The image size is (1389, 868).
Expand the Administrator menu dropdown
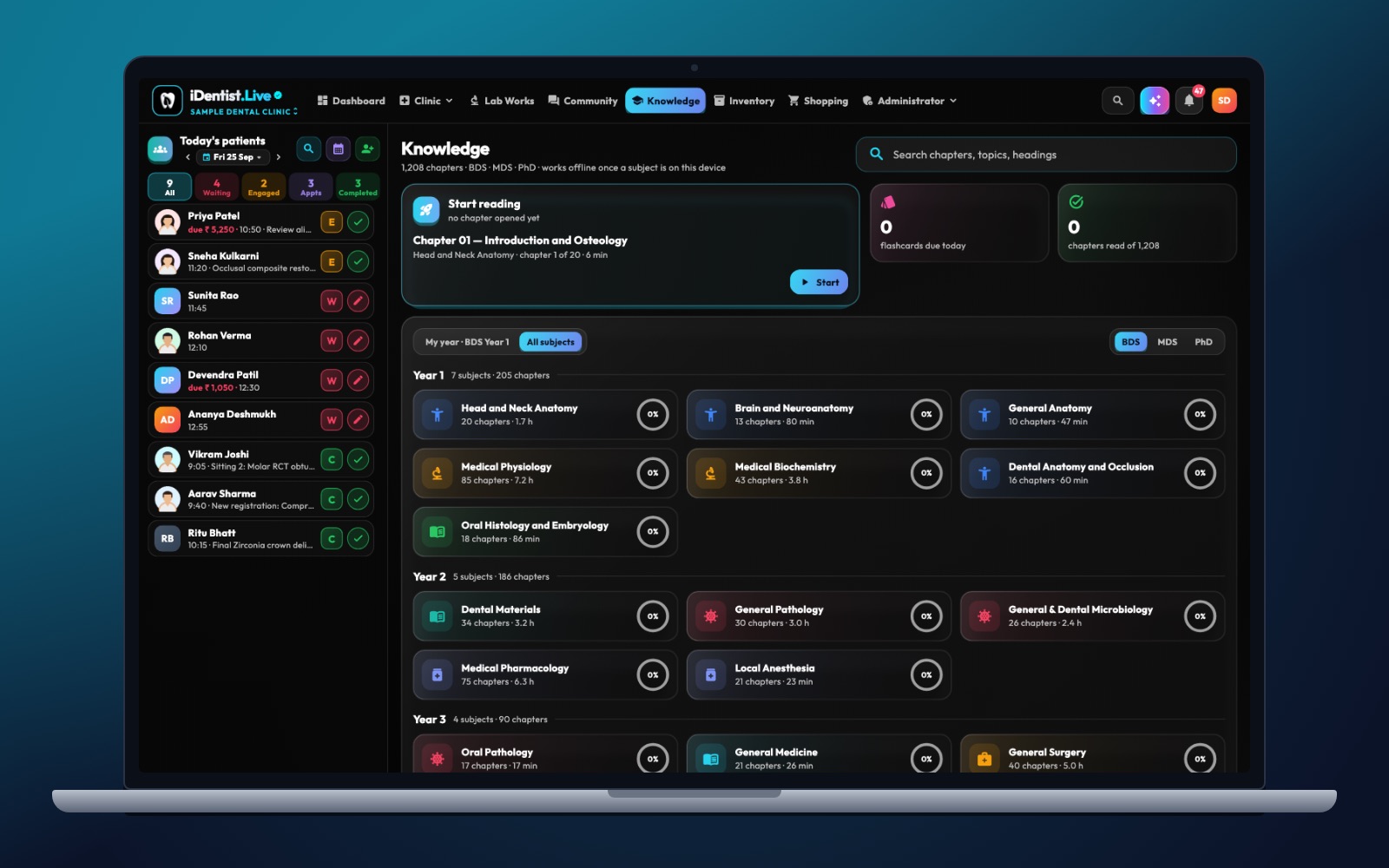(910, 101)
